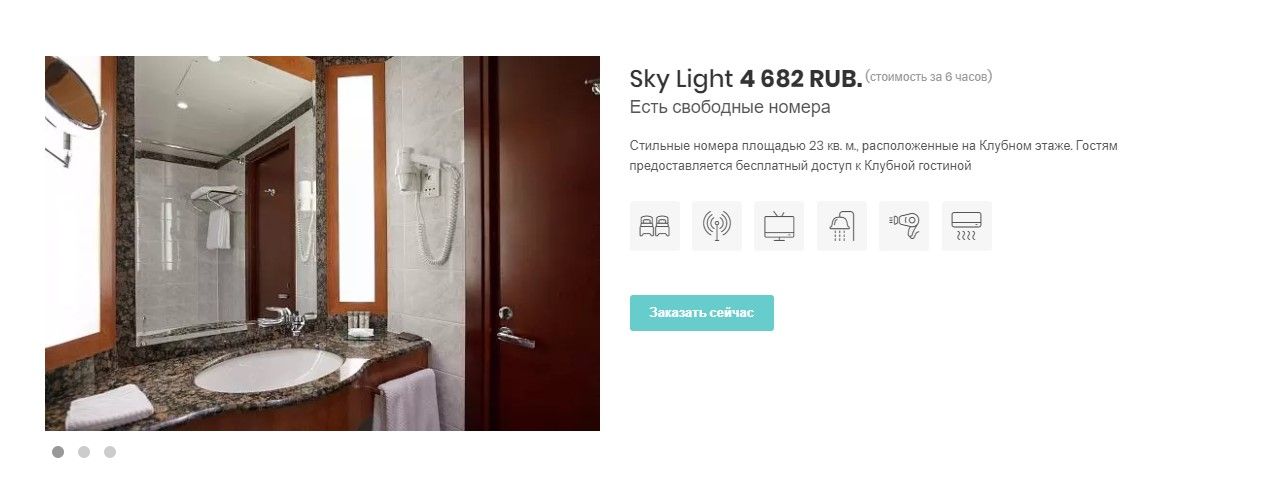The image size is (1279, 488).
Task: Select the Wi-Fi antenna amenity icon
Action: (717, 226)
